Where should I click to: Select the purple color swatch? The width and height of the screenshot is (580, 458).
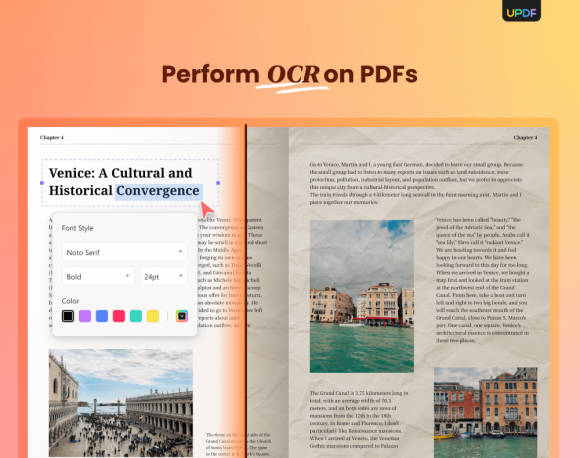[x=85, y=316]
